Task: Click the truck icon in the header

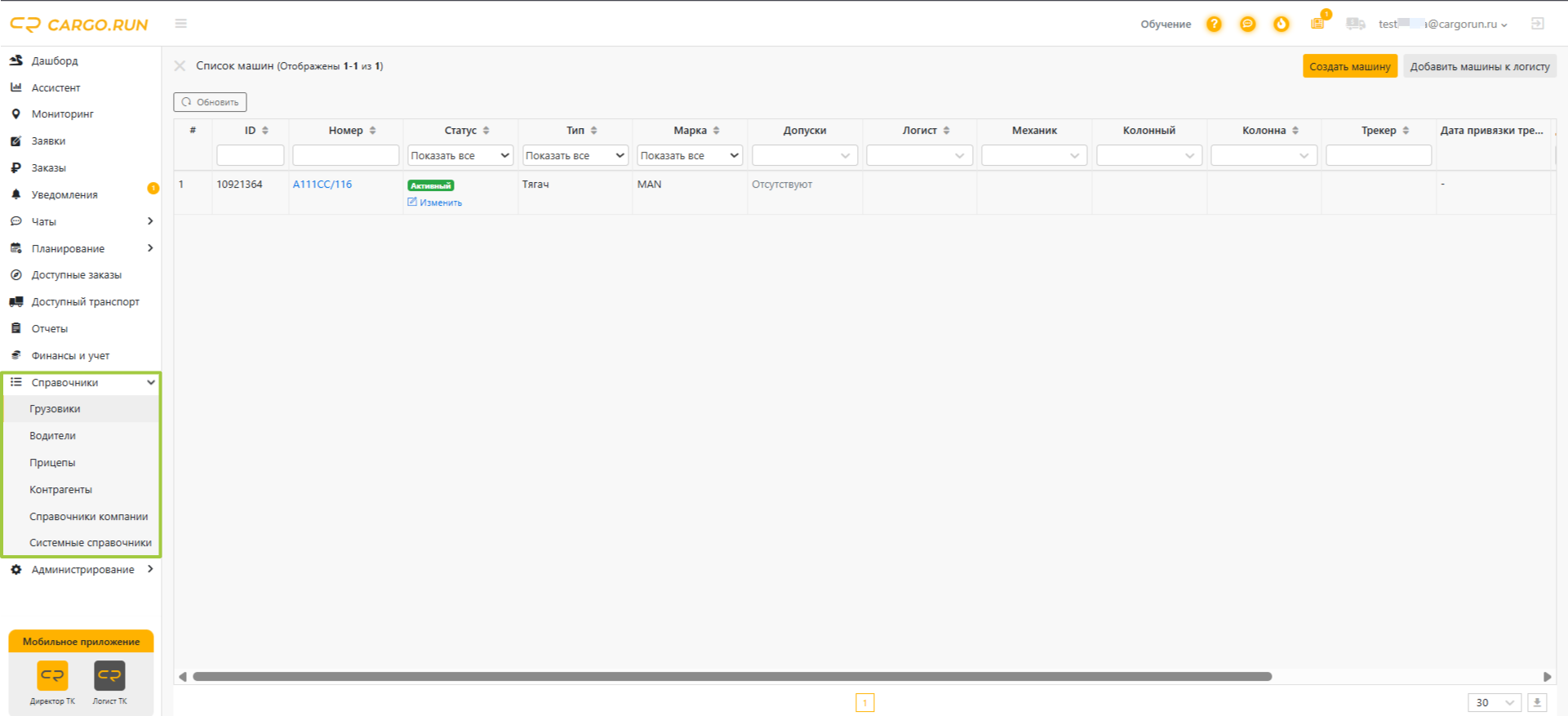Action: click(x=1356, y=24)
